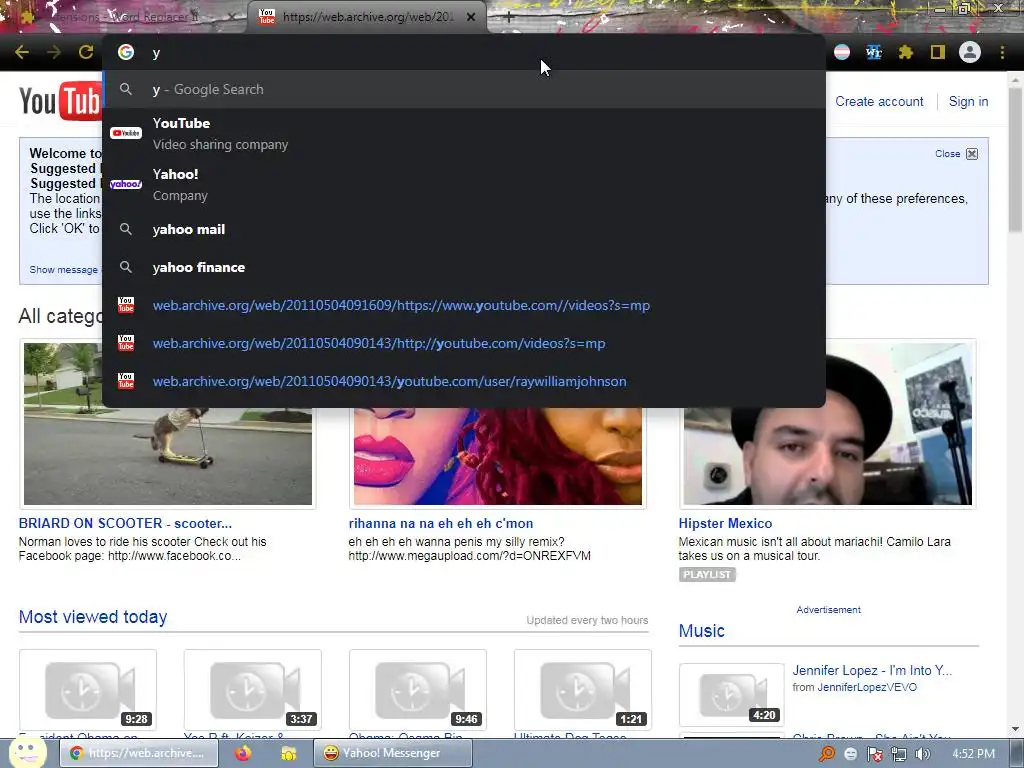1024x768 pixels.
Task: Click the striped flag extension icon
Action: (x=842, y=52)
